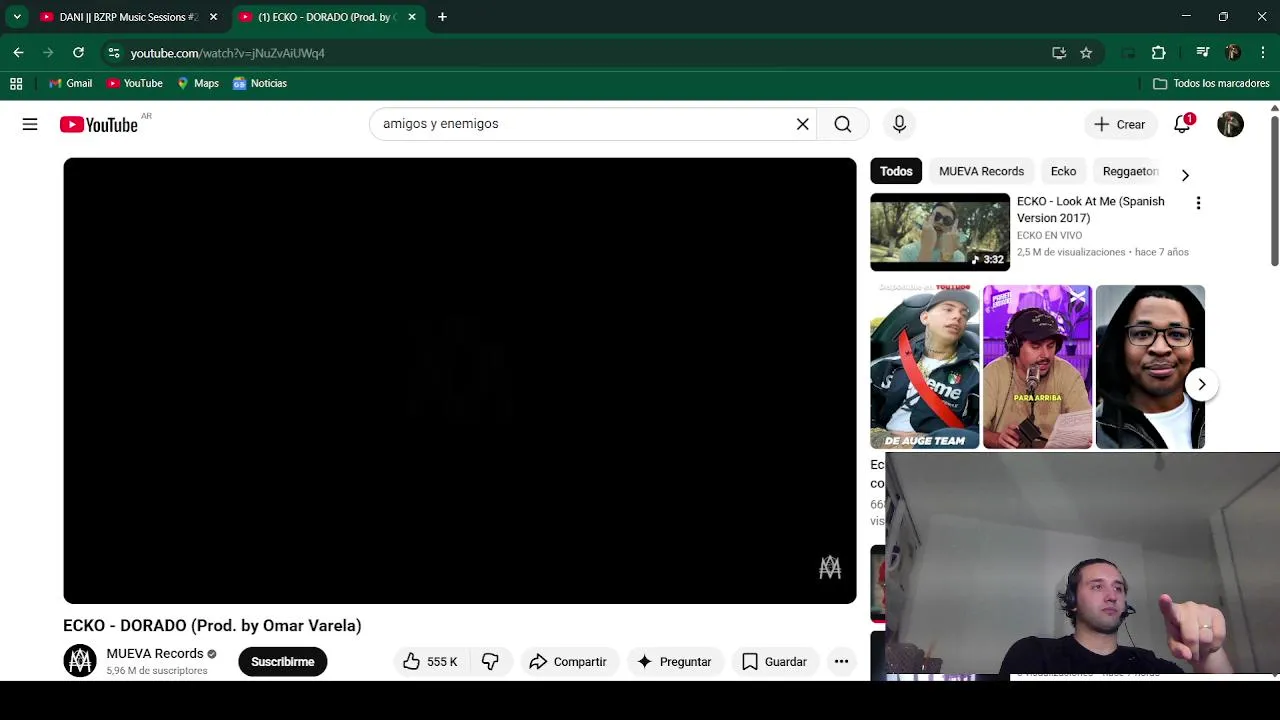Like the video (555 K)
The image size is (1280, 720).
click(x=430, y=661)
